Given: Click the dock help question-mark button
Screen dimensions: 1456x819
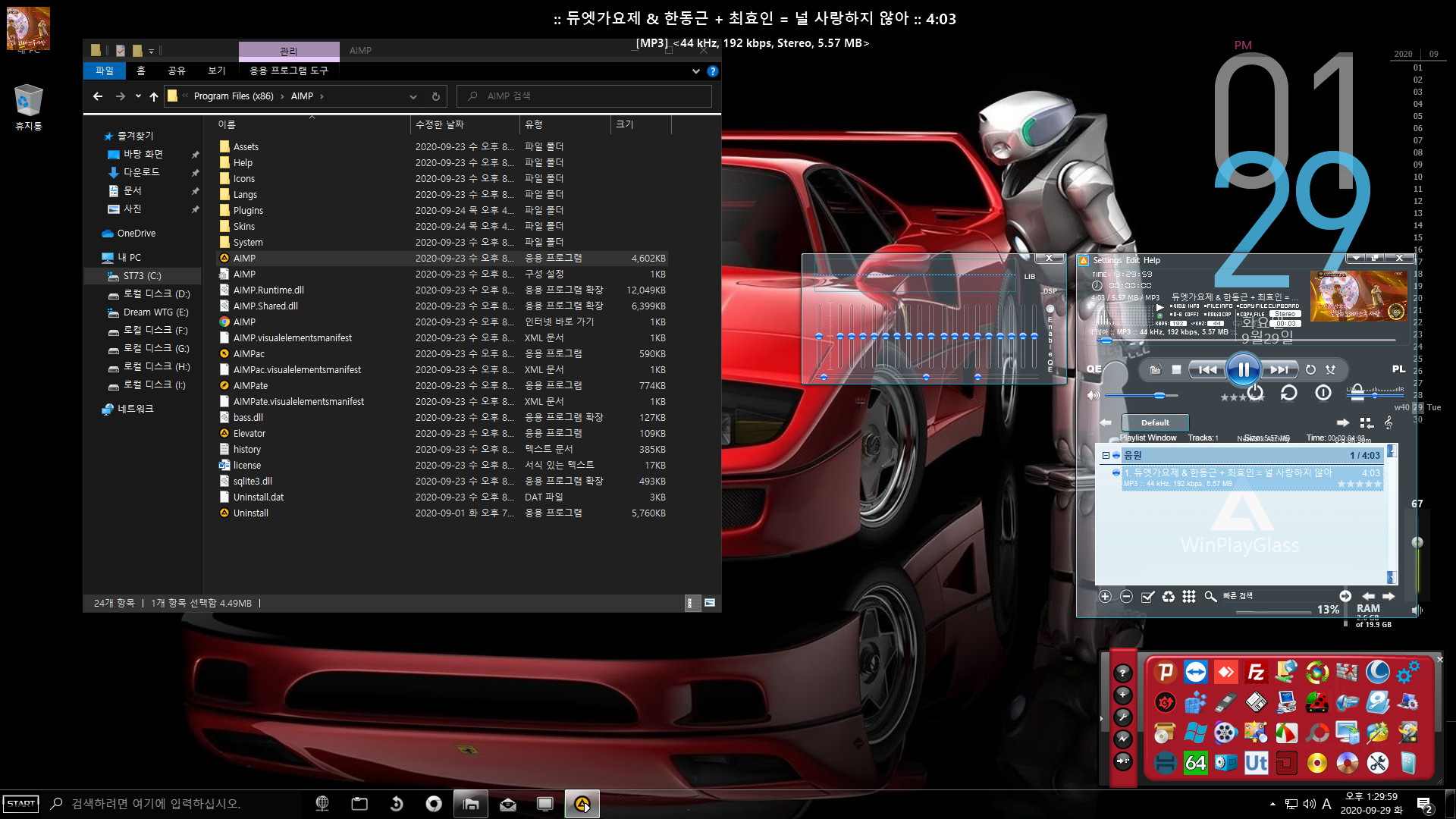Looking at the screenshot, I should tap(1123, 673).
